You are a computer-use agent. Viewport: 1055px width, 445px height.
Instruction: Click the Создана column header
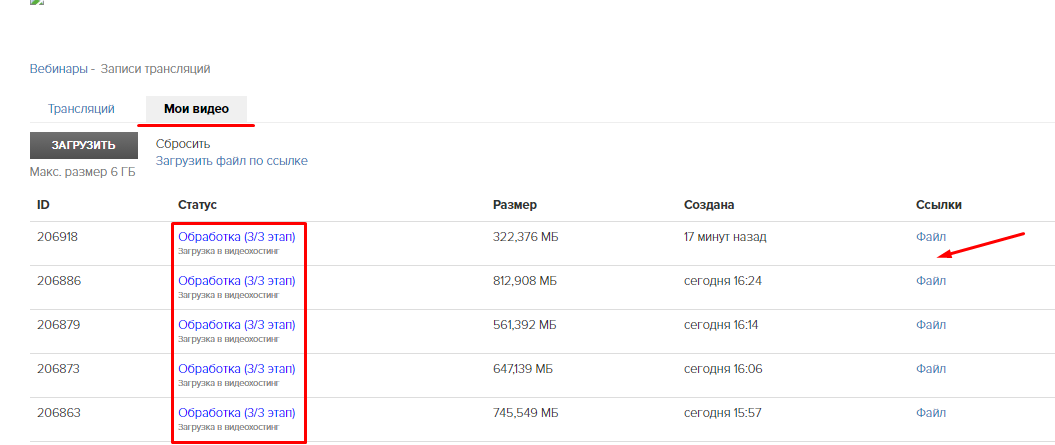point(709,205)
